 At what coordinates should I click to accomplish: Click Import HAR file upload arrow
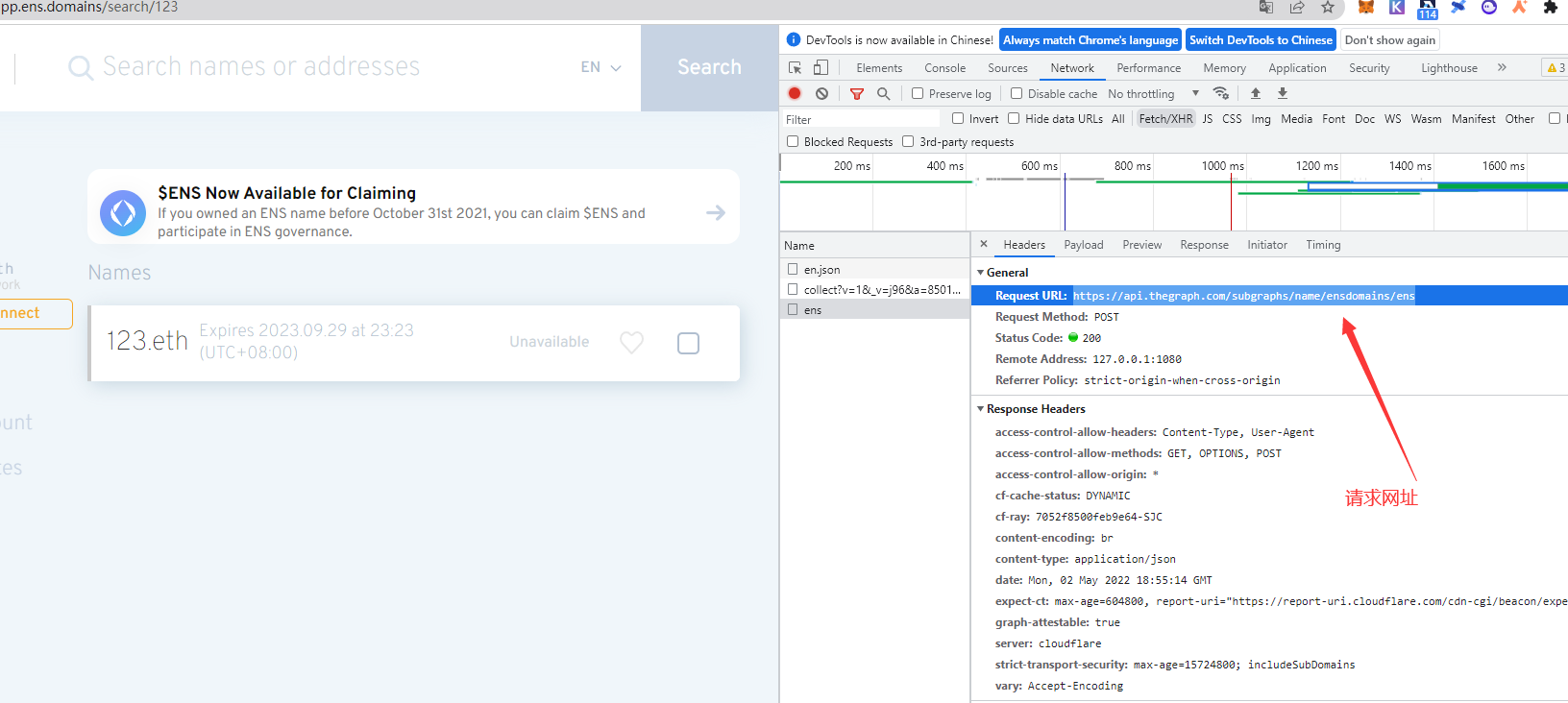point(1255,93)
